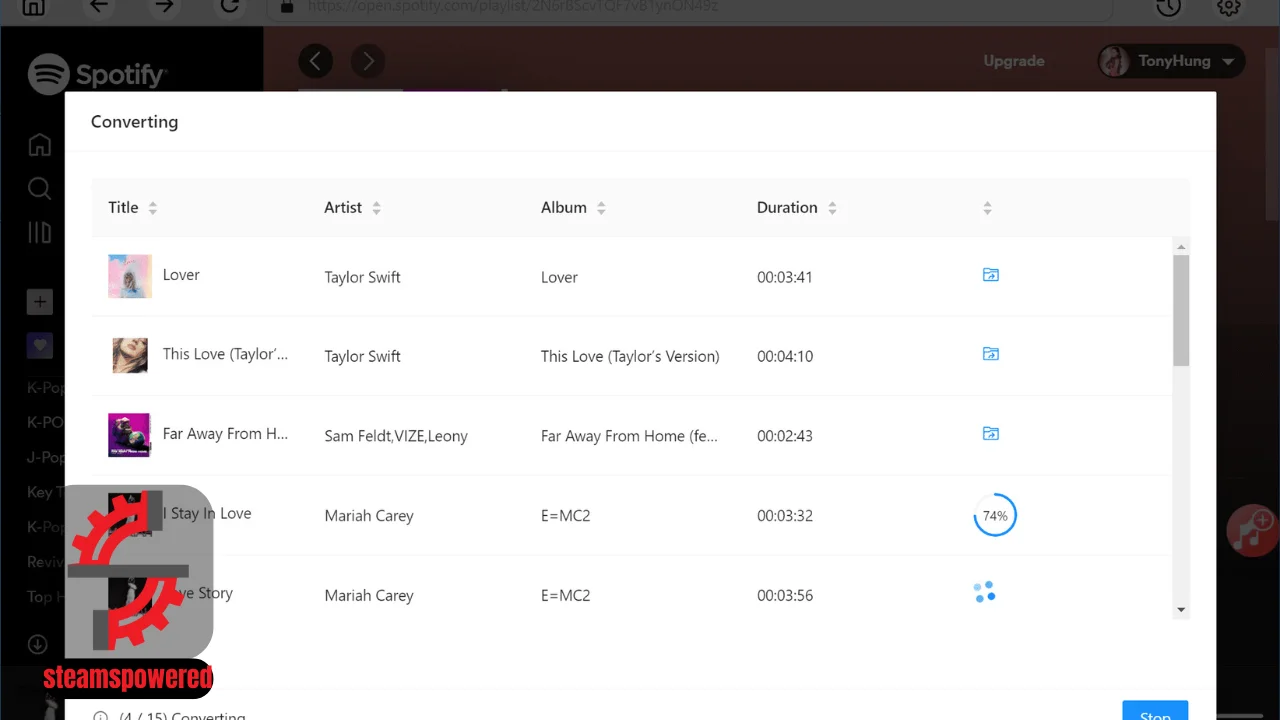Screen dimensions: 1280x720
Task: Open Spotify Home in the sidebar
Action: 39,145
